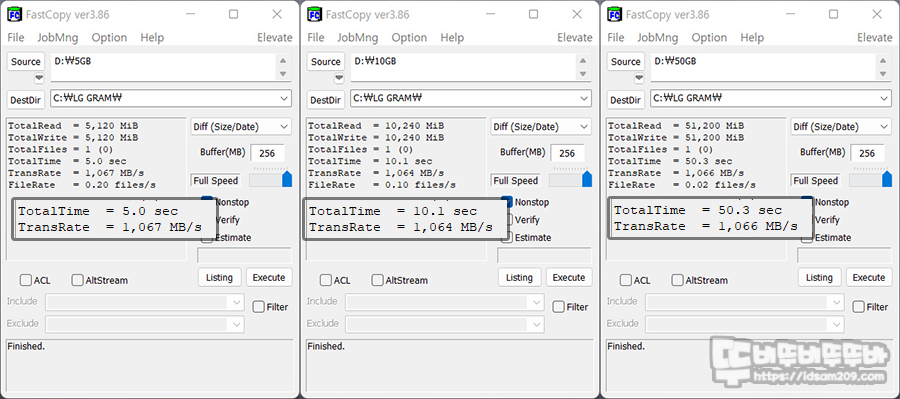Click Source button in D:\50GB window
The image size is (900, 399).
click(x=626, y=61)
